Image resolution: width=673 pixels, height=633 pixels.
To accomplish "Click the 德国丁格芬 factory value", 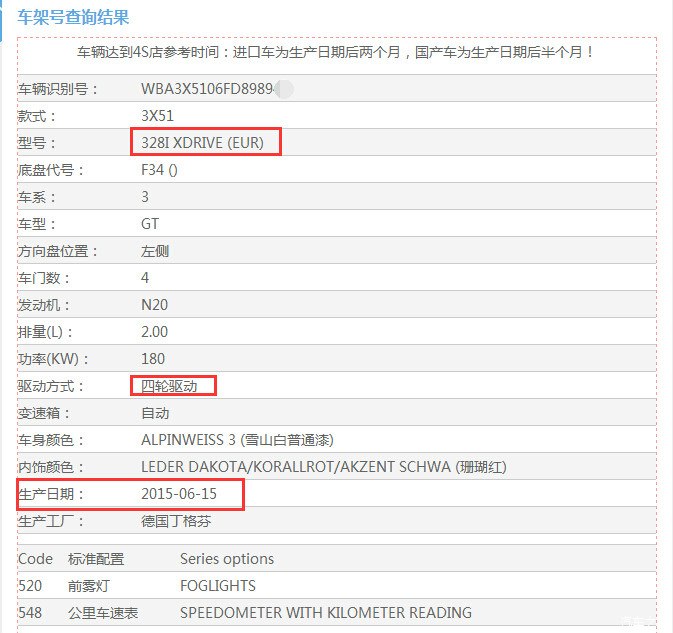I will 176,521.
